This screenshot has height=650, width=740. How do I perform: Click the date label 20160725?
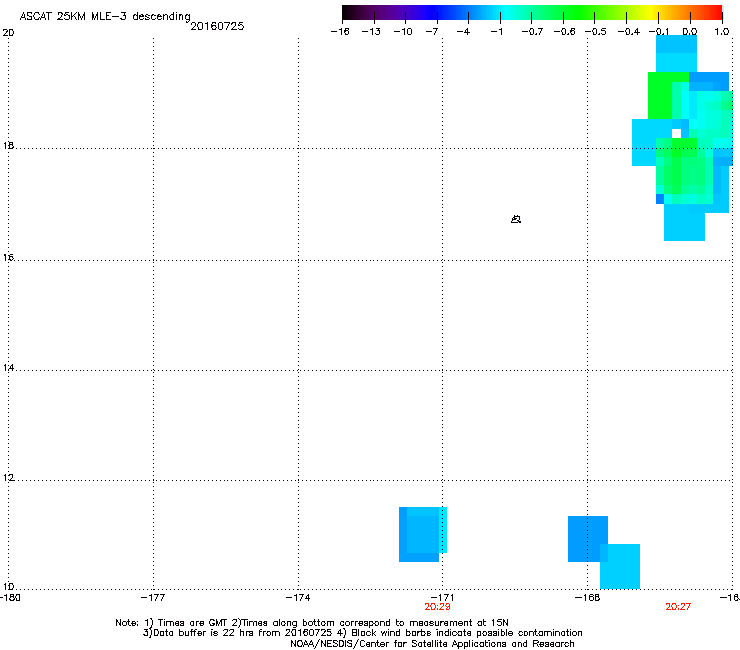tap(217, 26)
